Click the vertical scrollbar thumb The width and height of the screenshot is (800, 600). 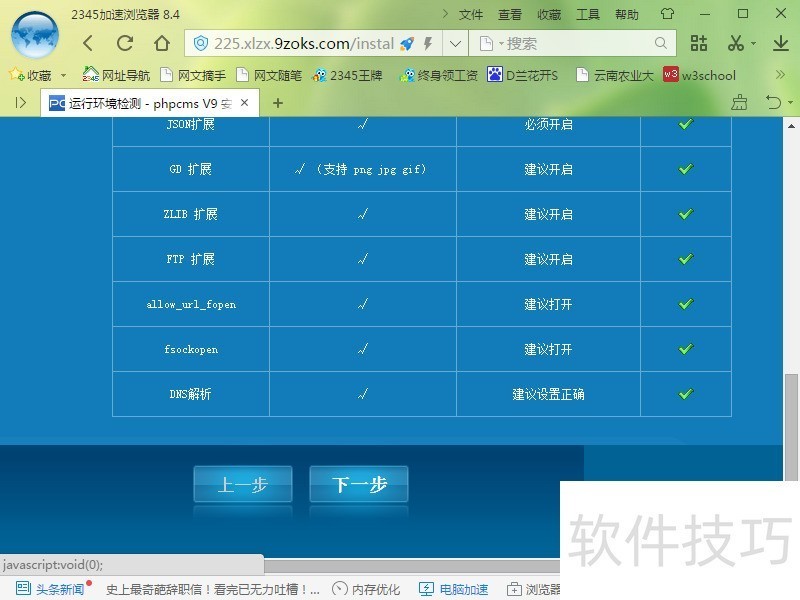pos(791,427)
